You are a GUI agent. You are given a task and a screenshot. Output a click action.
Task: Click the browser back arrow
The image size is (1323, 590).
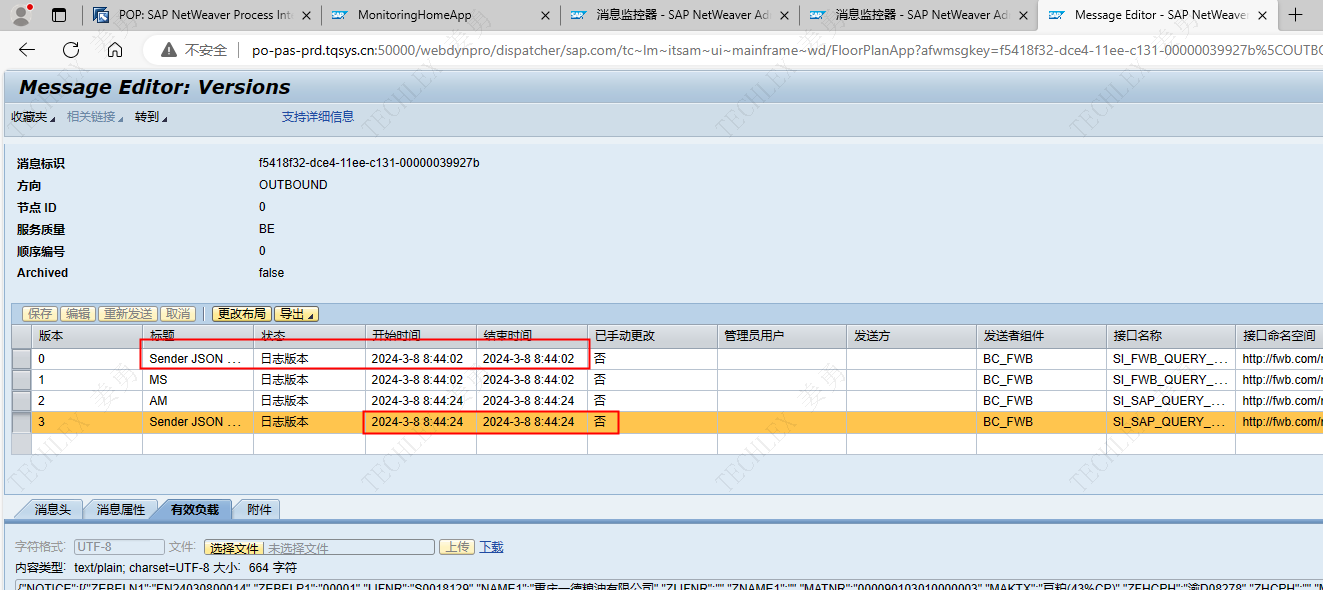[27, 50]
